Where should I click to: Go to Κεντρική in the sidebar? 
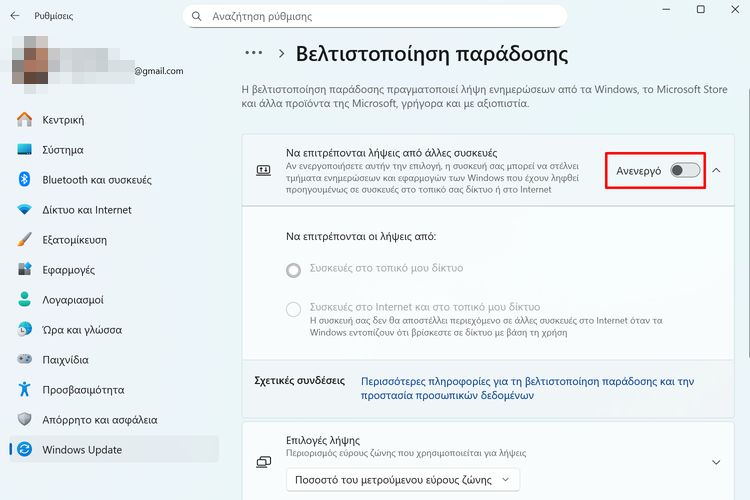coord(62,120)
